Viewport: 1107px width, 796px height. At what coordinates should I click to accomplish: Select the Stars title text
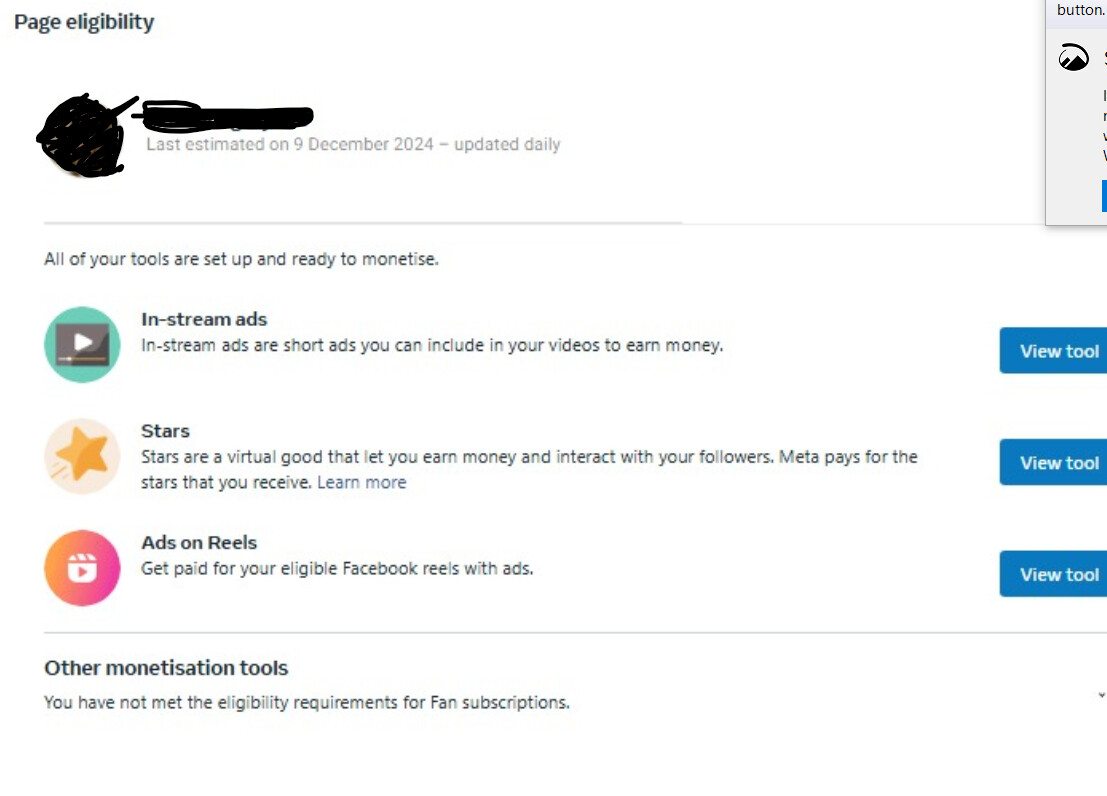coord(165,431)
